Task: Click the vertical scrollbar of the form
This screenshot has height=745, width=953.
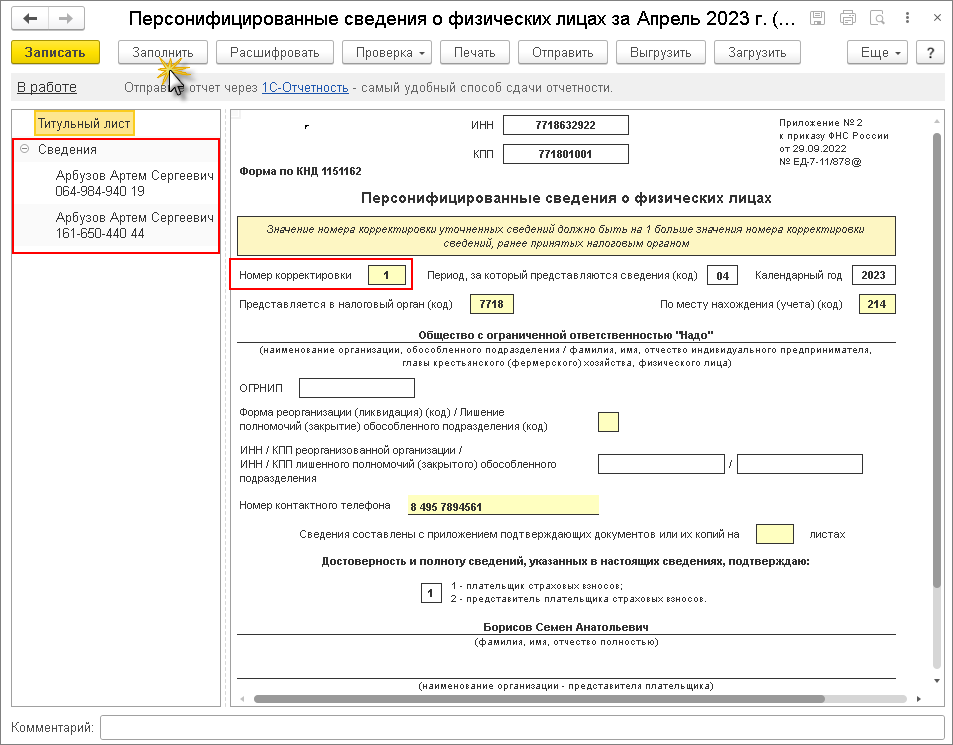Action: tap(937, 360)
